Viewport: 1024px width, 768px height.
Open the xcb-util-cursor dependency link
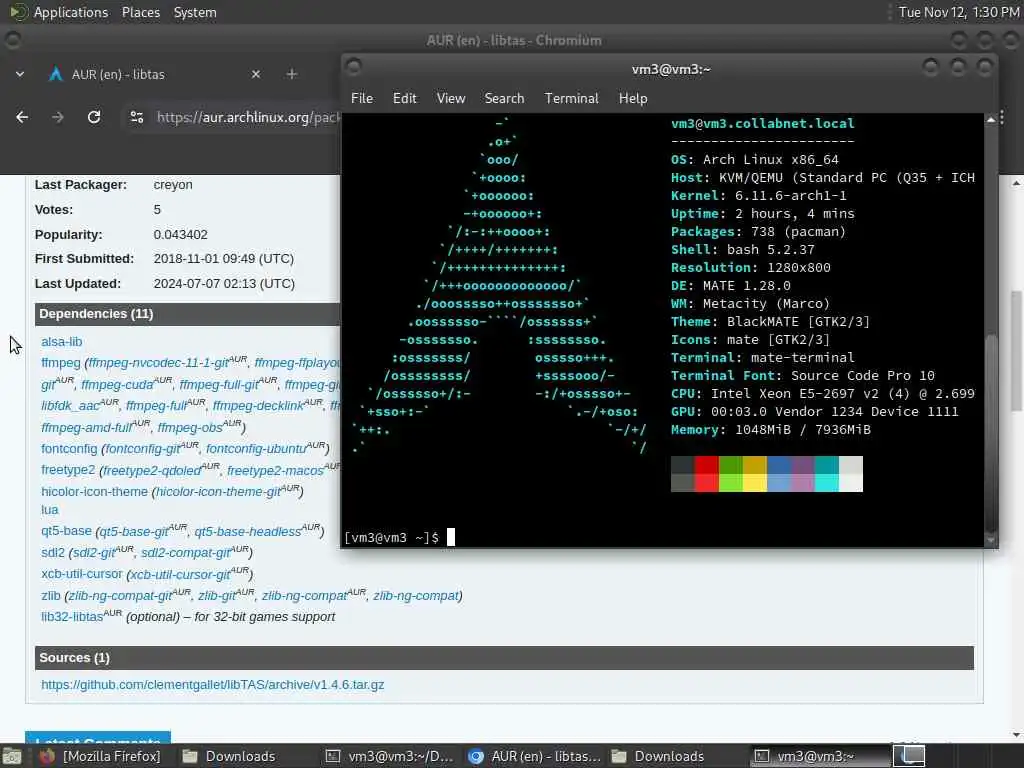pyautogui.click(x=82, y=574)
